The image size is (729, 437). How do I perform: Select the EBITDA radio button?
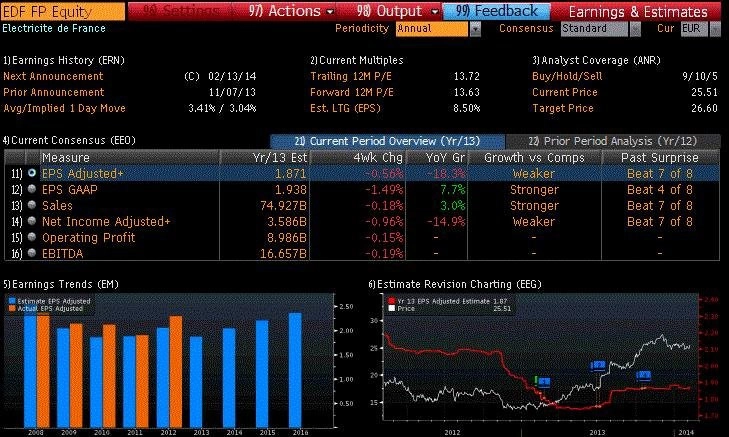[x=32, y=253]
